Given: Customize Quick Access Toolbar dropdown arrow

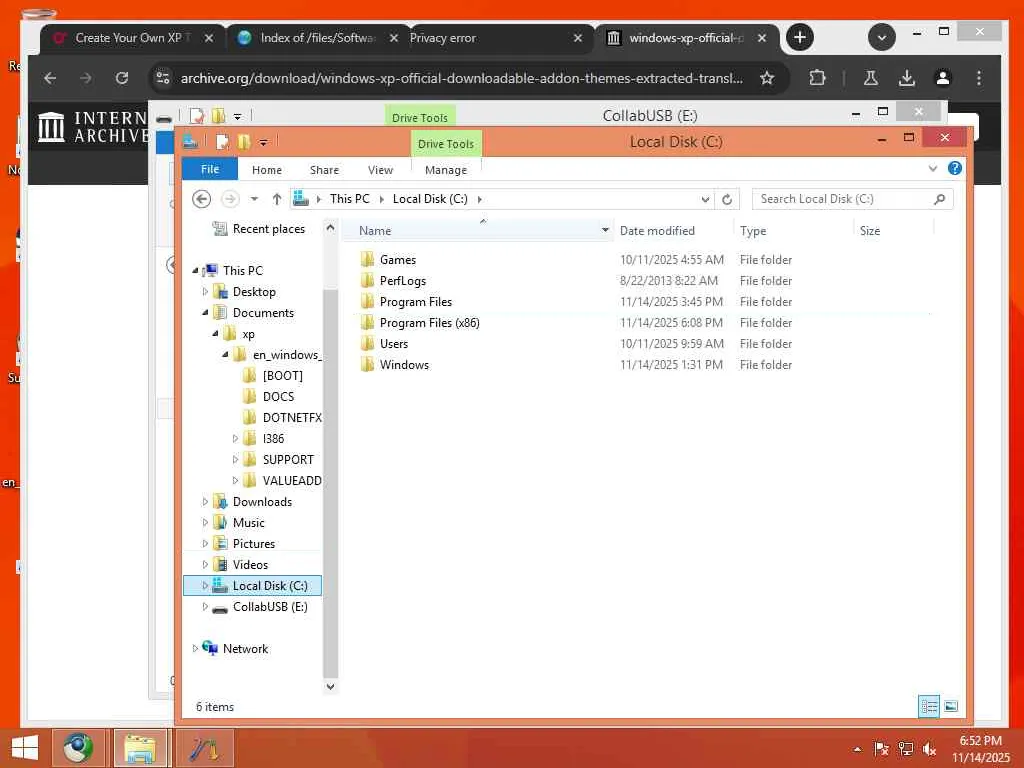Looking at the screenshot, I should 263,142.
